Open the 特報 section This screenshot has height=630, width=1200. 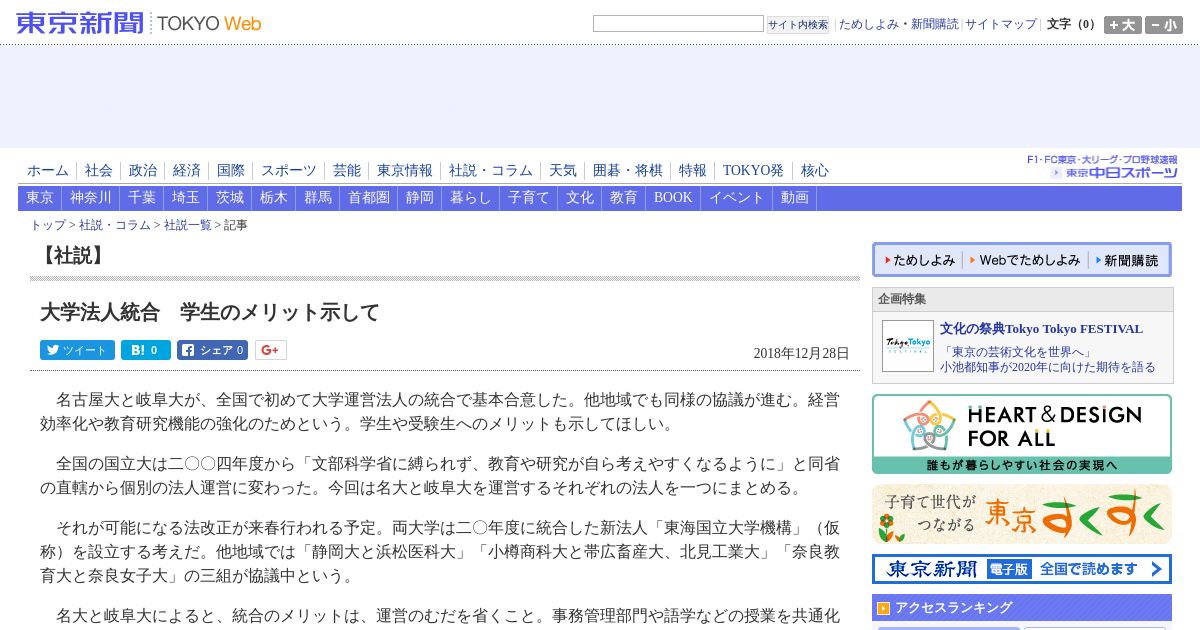[693, 170]
